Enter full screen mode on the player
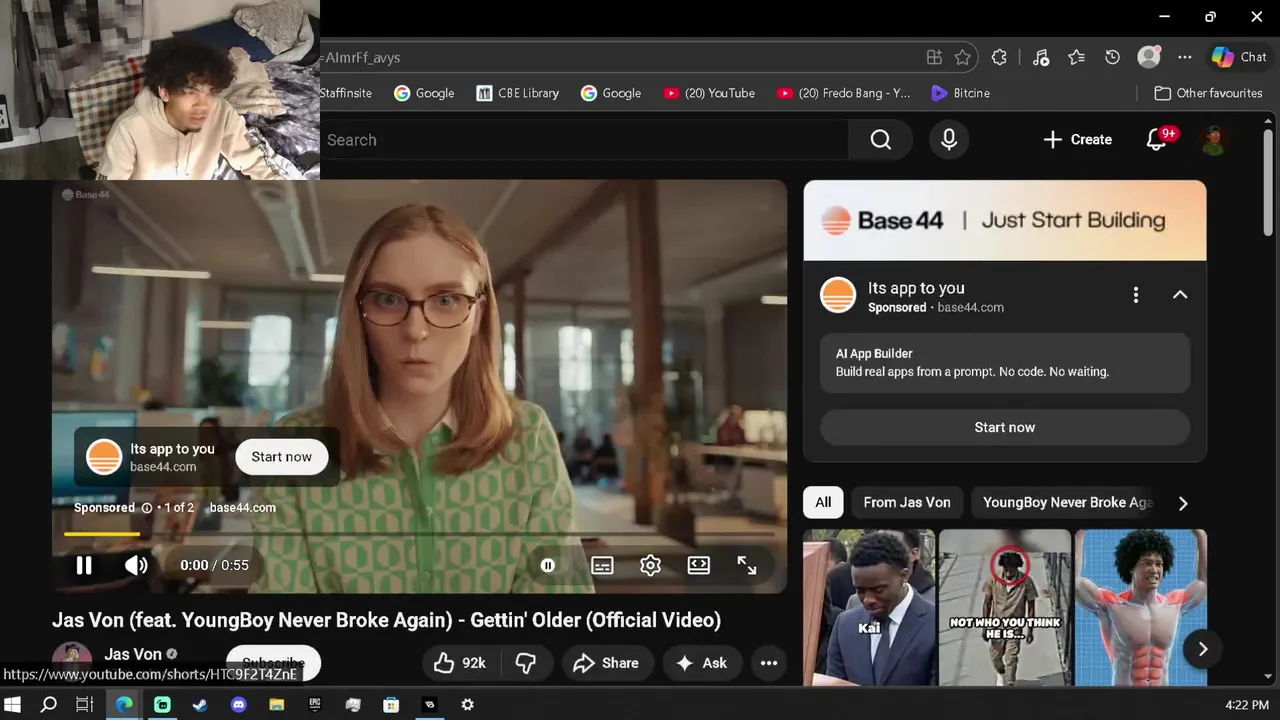Viewport: 1280px width, 720px height. (x=747, y=565)
